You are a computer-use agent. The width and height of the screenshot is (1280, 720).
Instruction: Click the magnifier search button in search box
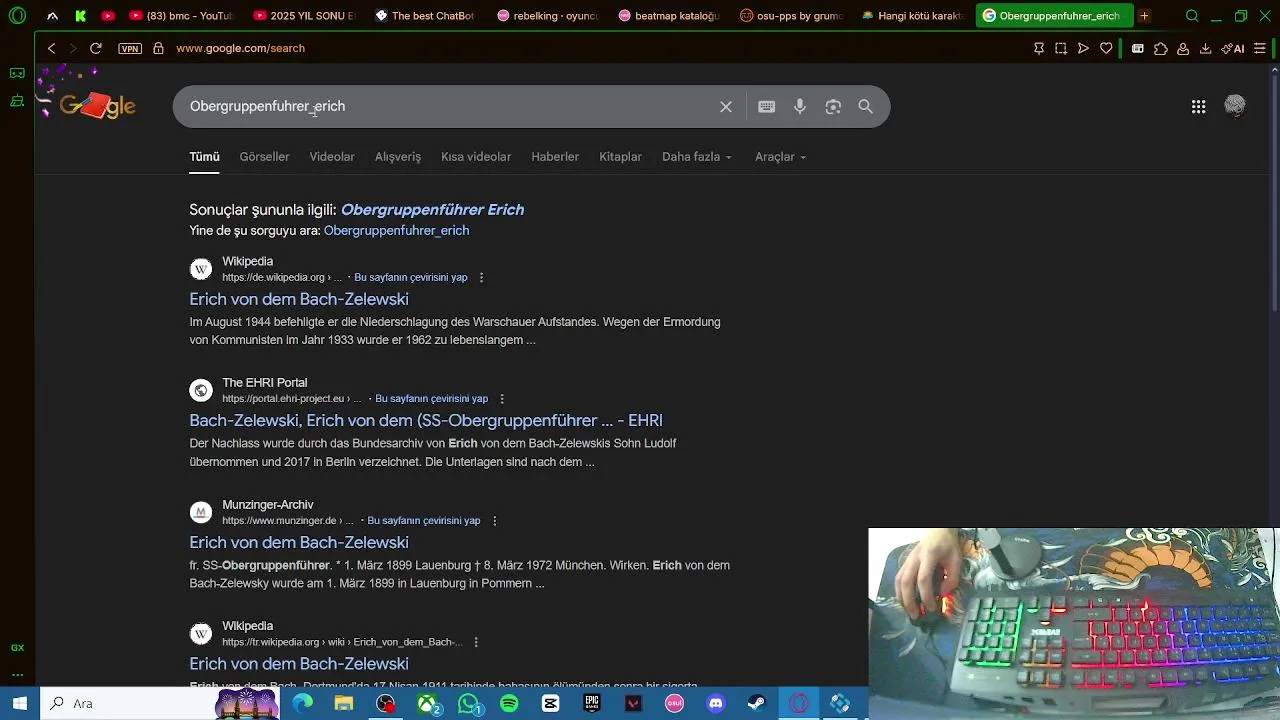point(866,107)
